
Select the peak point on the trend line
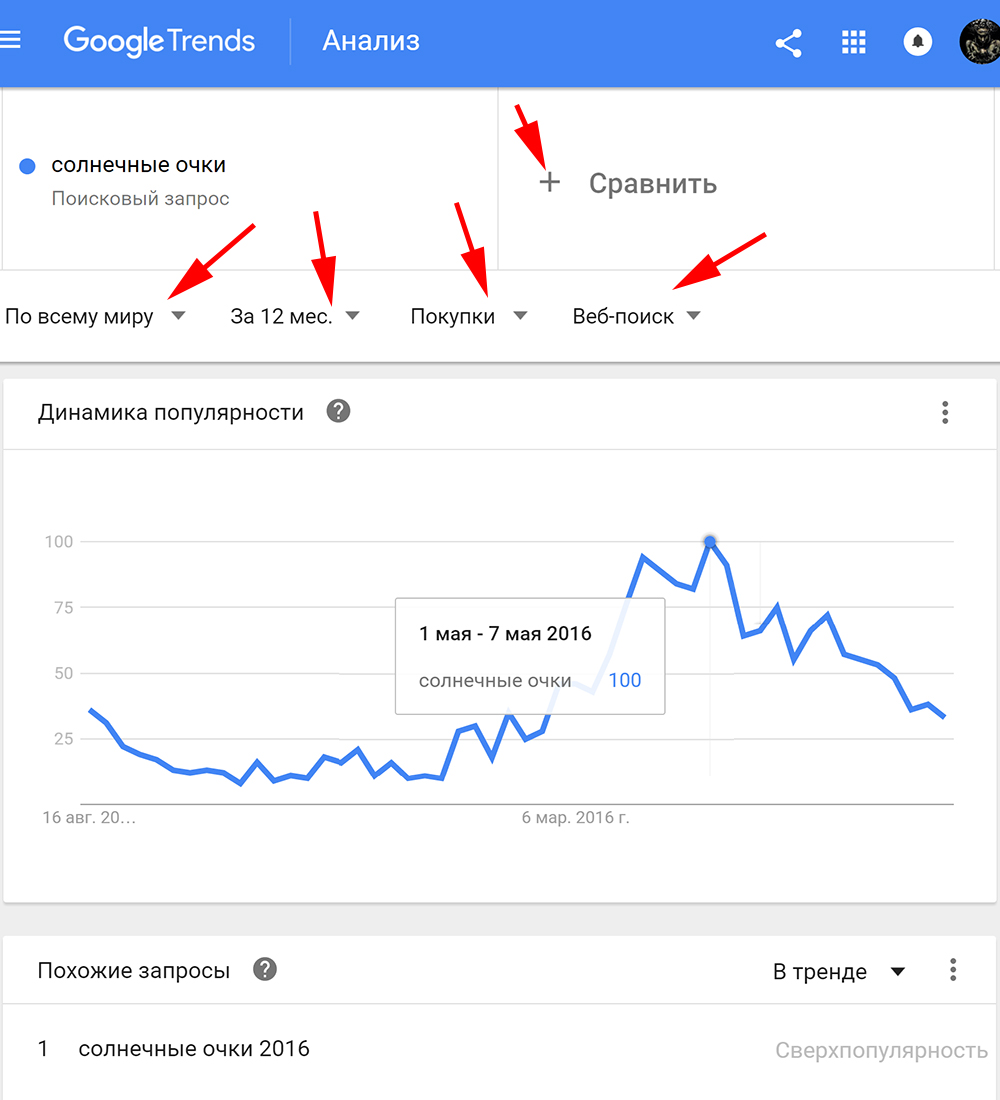pyautogui.click(x=709, y=541)
